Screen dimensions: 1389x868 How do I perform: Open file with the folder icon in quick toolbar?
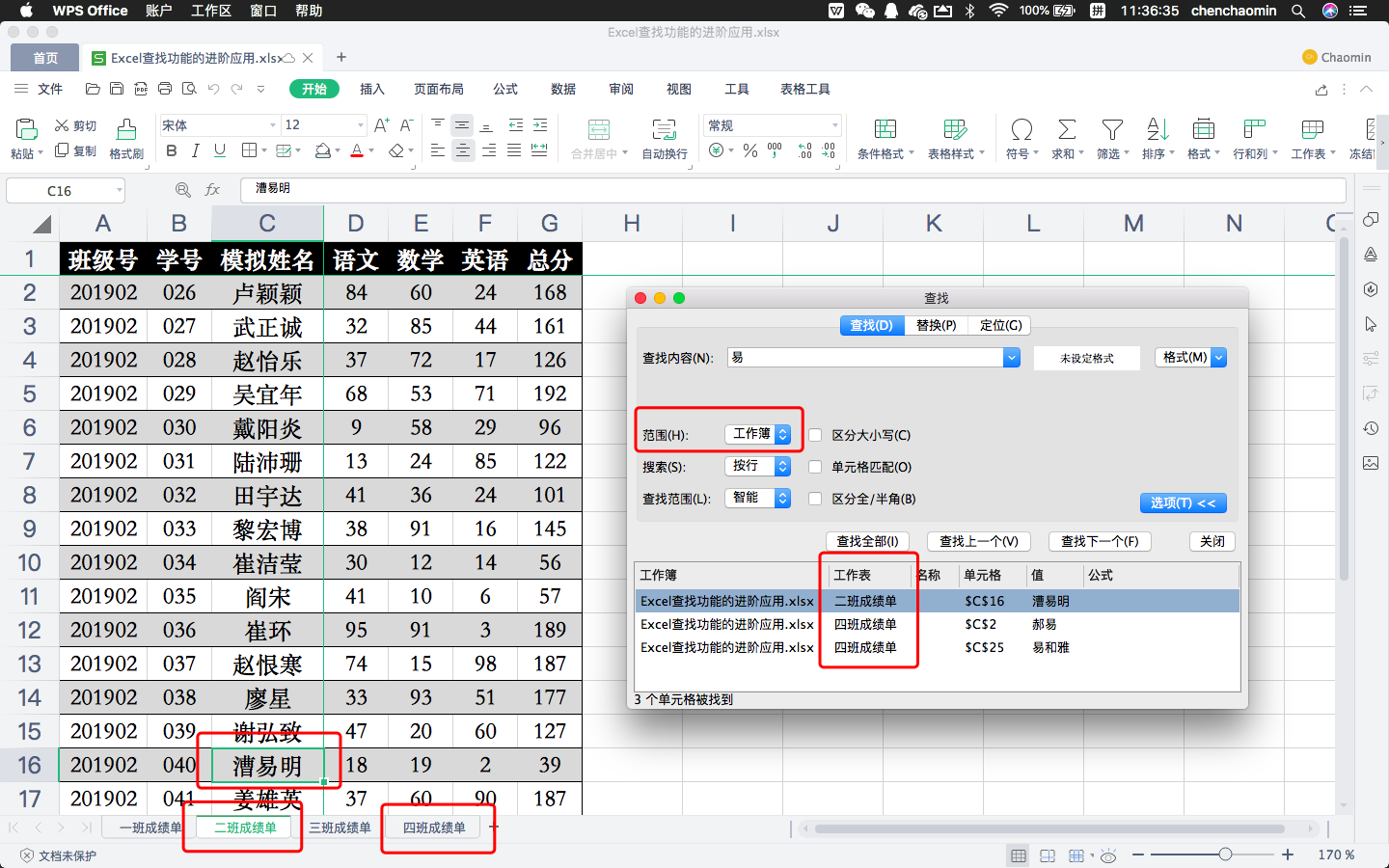(93, 89)
